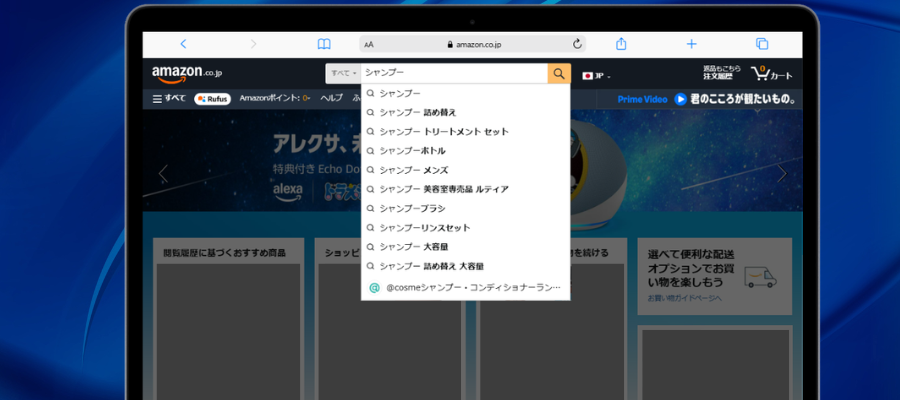Open the JP language flag selector

pos(596,76)
